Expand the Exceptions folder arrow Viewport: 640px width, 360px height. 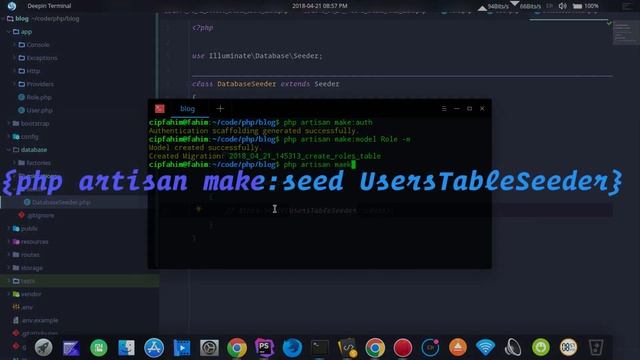[x=14, y=58]
